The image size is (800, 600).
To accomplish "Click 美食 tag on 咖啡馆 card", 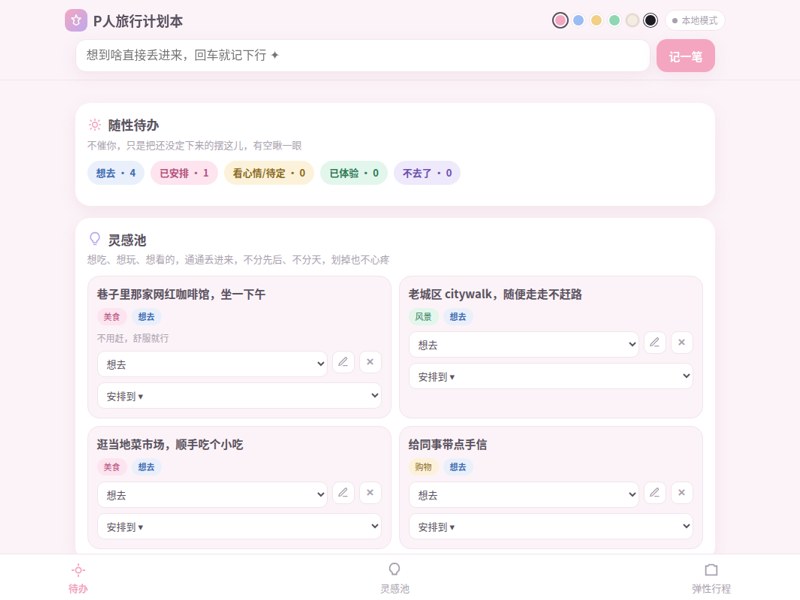I will click(112, 317).
